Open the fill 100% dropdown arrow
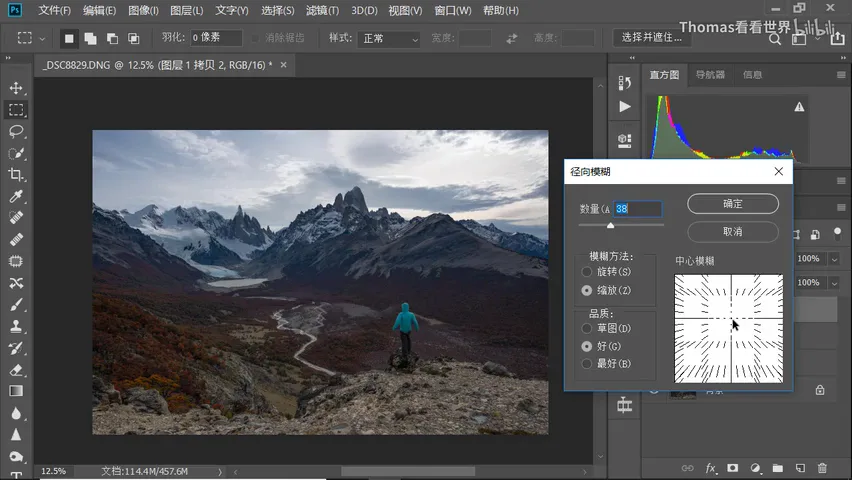This screenshot has height=480, width=852. coord(835,283)
